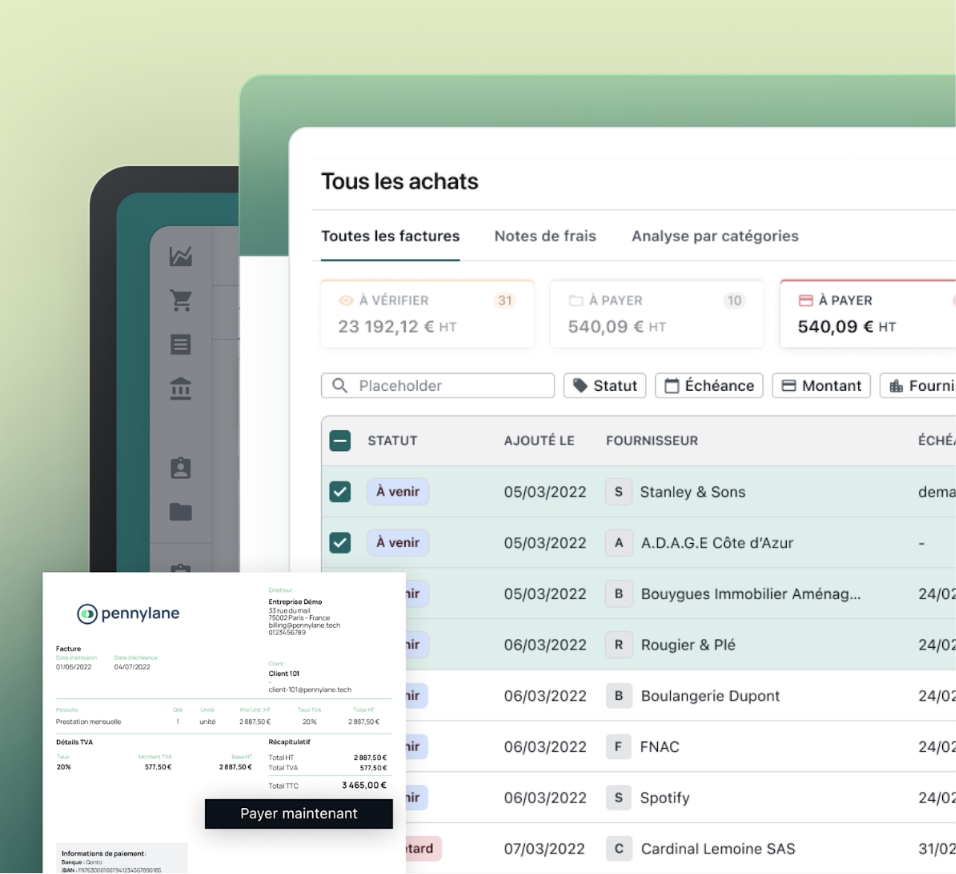Select the À vérifier summary card
The width and height of the screenshot is (956, 874).
point(427,313)
